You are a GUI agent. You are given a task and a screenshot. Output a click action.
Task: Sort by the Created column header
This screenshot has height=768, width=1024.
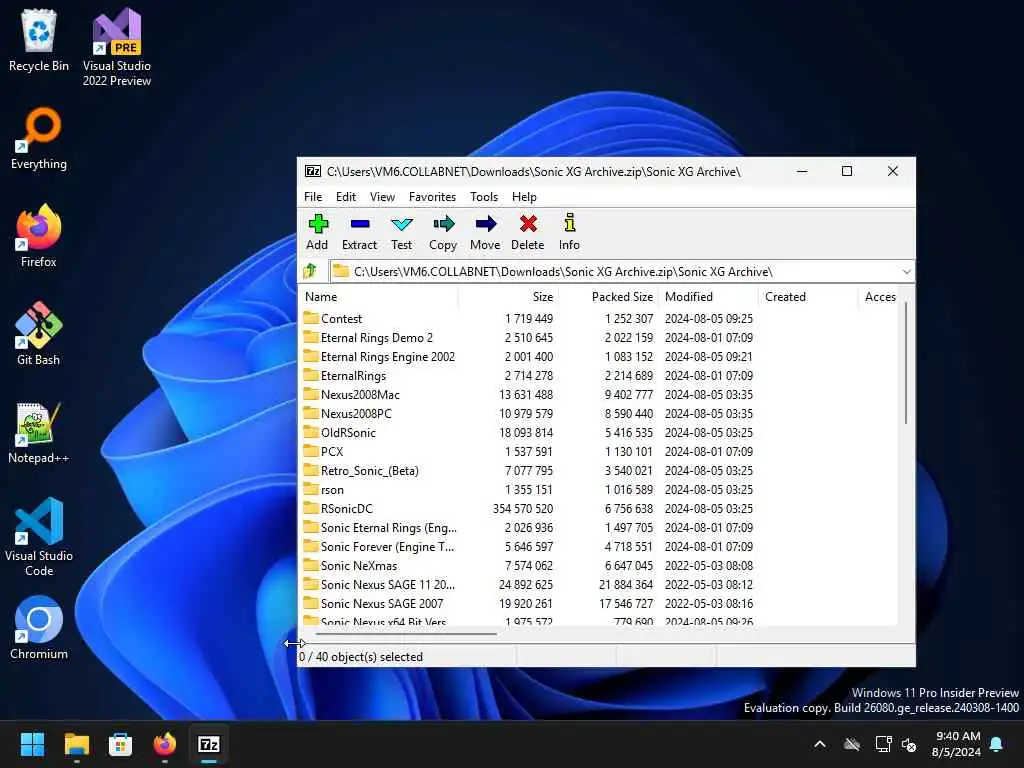coord(808,296)
